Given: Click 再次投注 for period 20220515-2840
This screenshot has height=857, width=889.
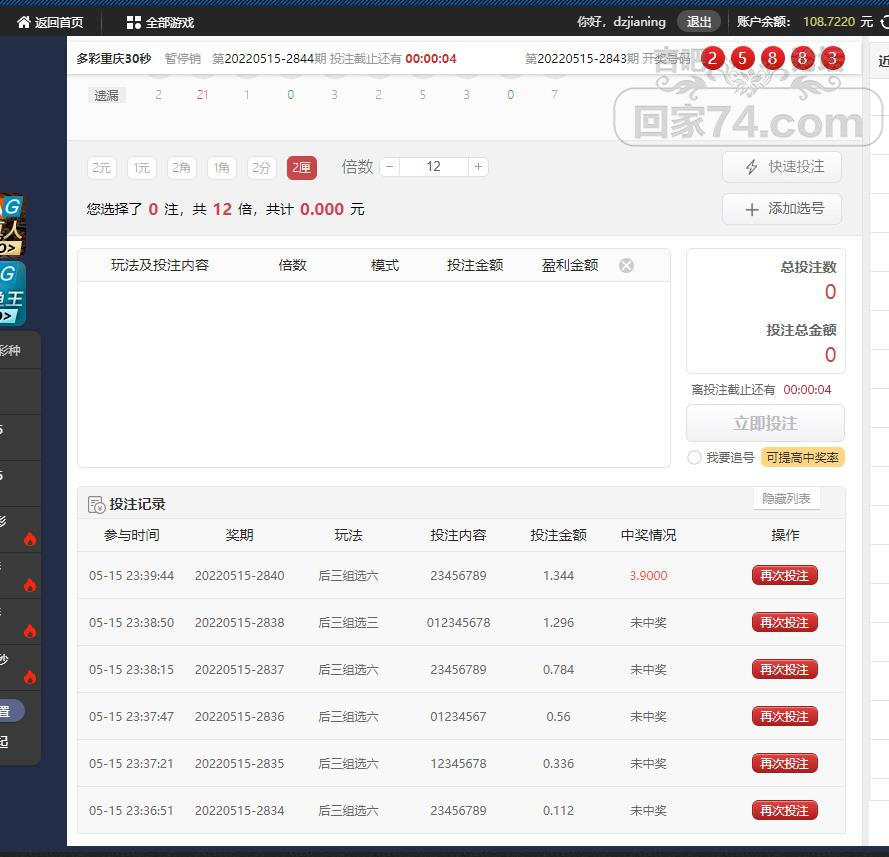Looking at the screenshot, I should [x=784, y=575].
